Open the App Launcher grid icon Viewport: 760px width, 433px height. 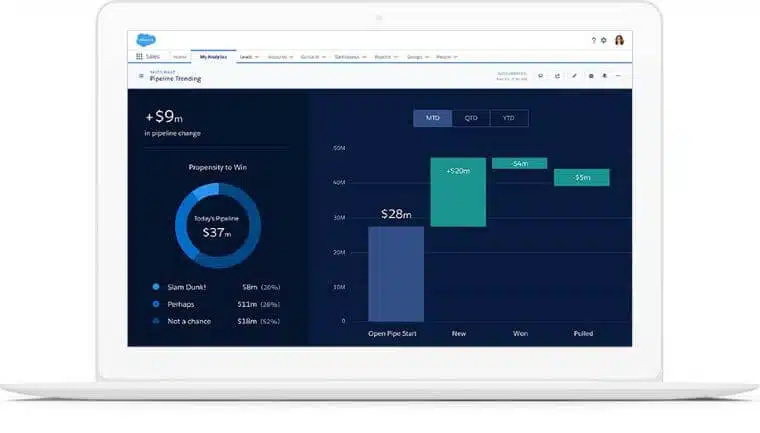(x=140, y=57)
